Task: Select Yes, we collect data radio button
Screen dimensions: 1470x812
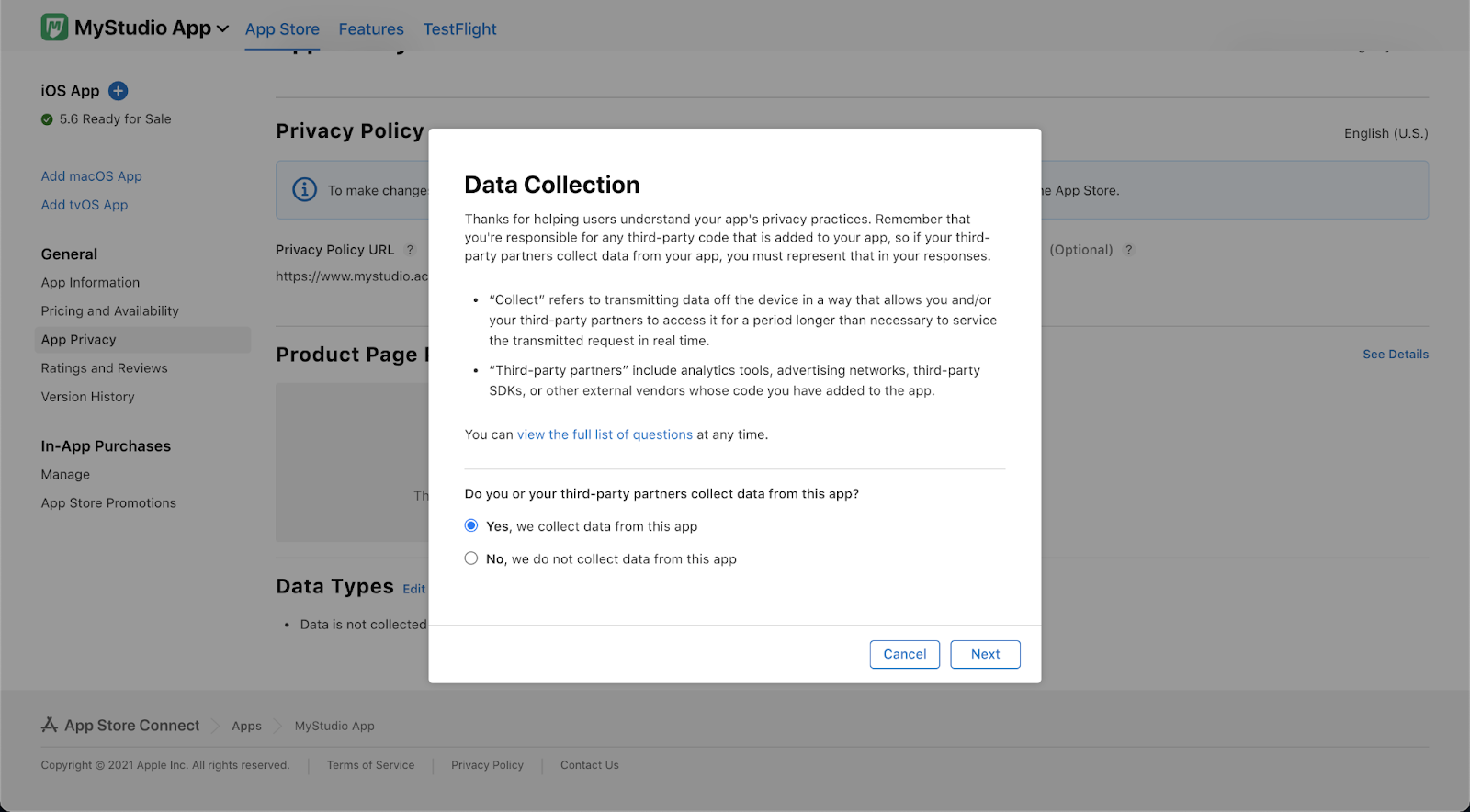Action: (471, 525)
